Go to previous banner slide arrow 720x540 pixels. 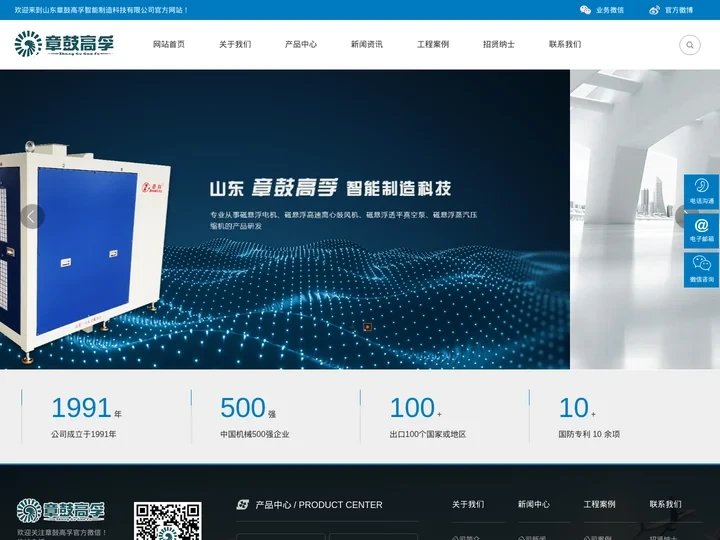pos(32,216)
